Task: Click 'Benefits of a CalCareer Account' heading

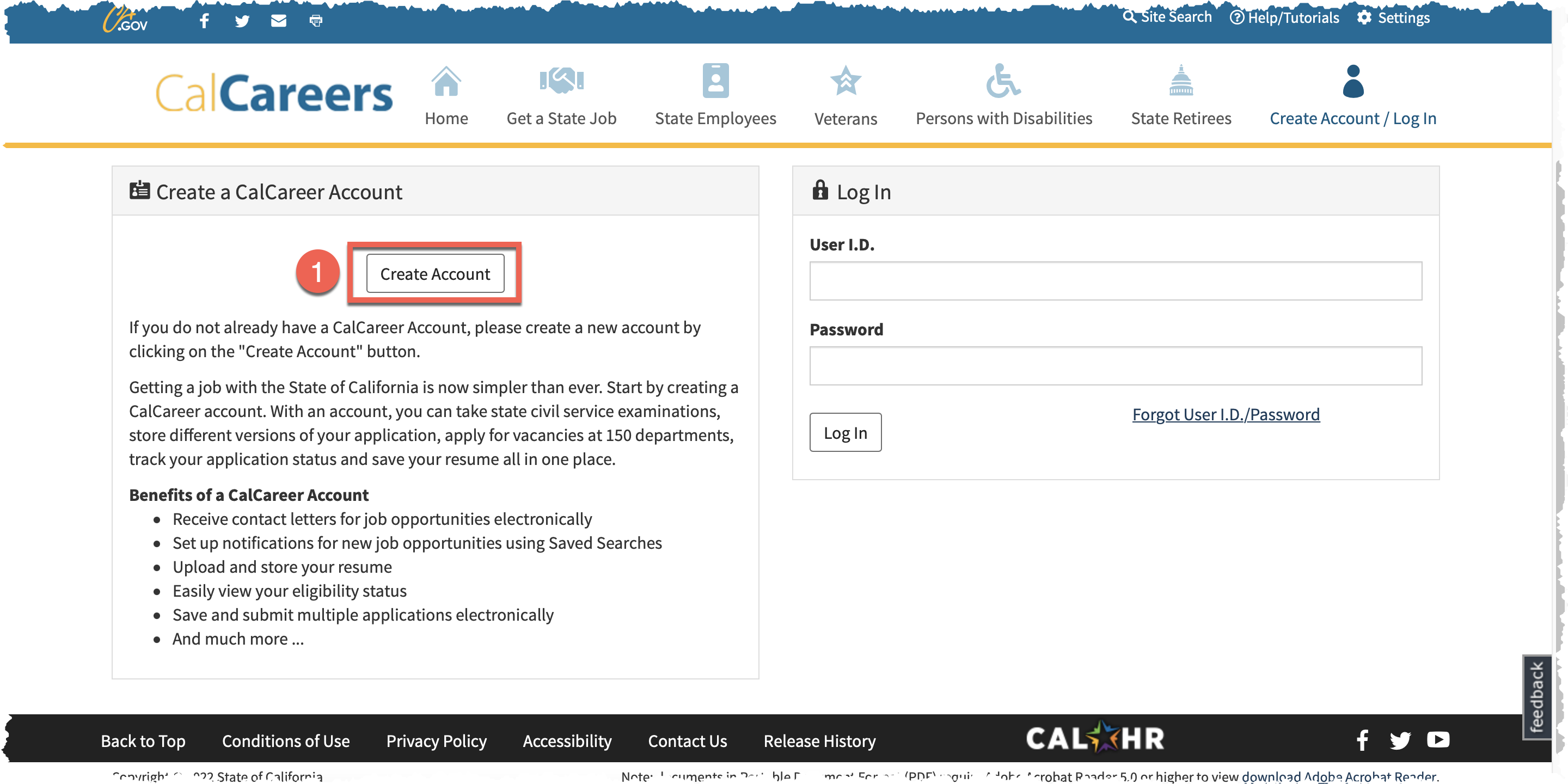Action: coord(248,495)
